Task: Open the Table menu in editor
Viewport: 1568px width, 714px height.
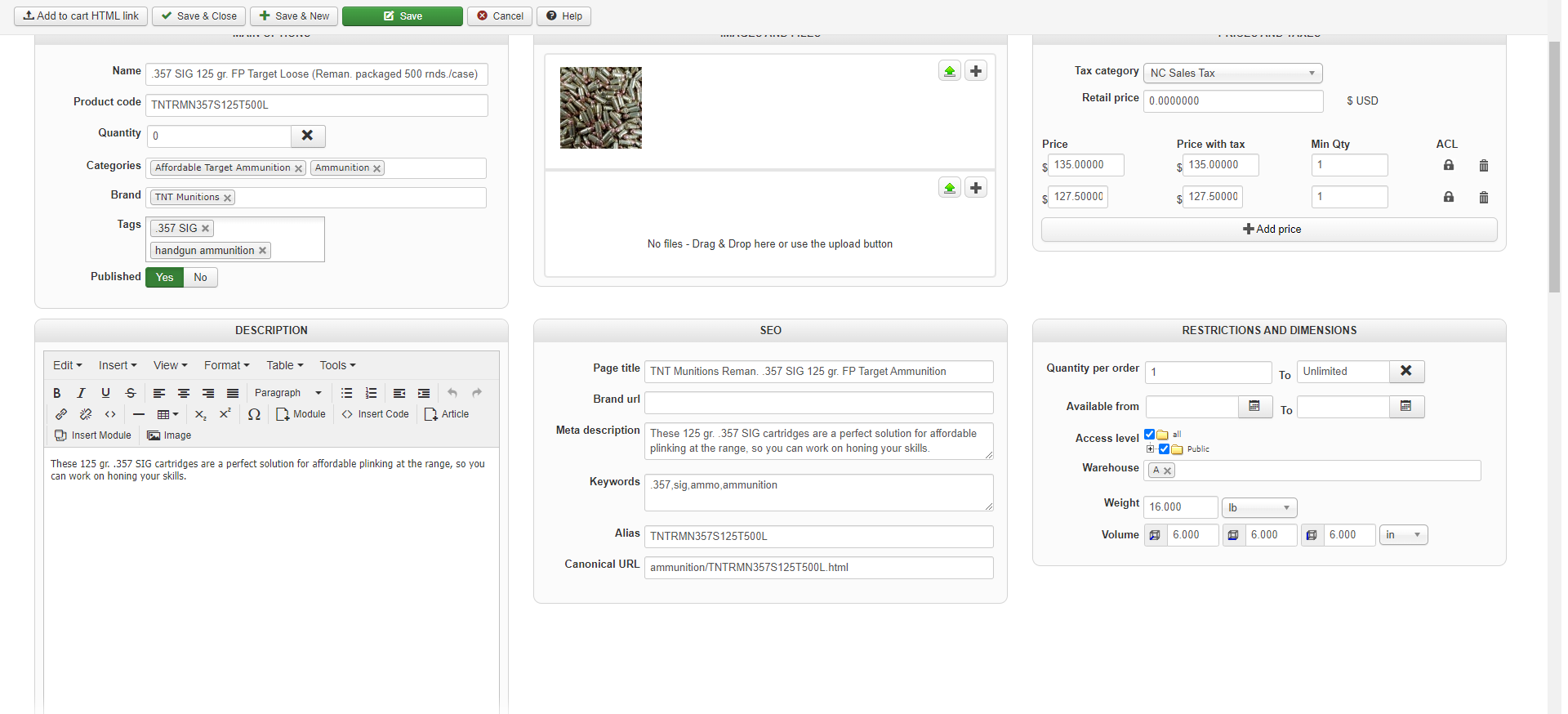Action: tap(285, 365)
